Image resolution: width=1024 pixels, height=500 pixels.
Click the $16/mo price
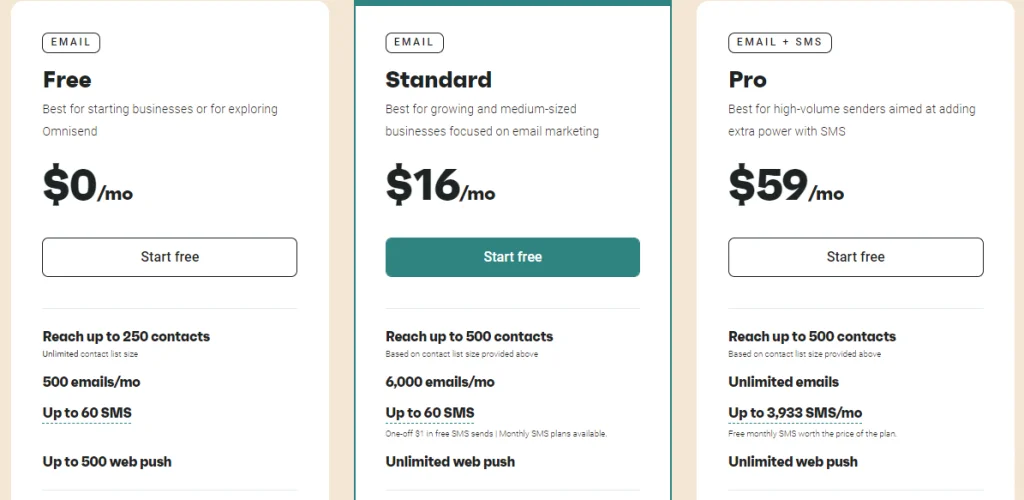440,186
